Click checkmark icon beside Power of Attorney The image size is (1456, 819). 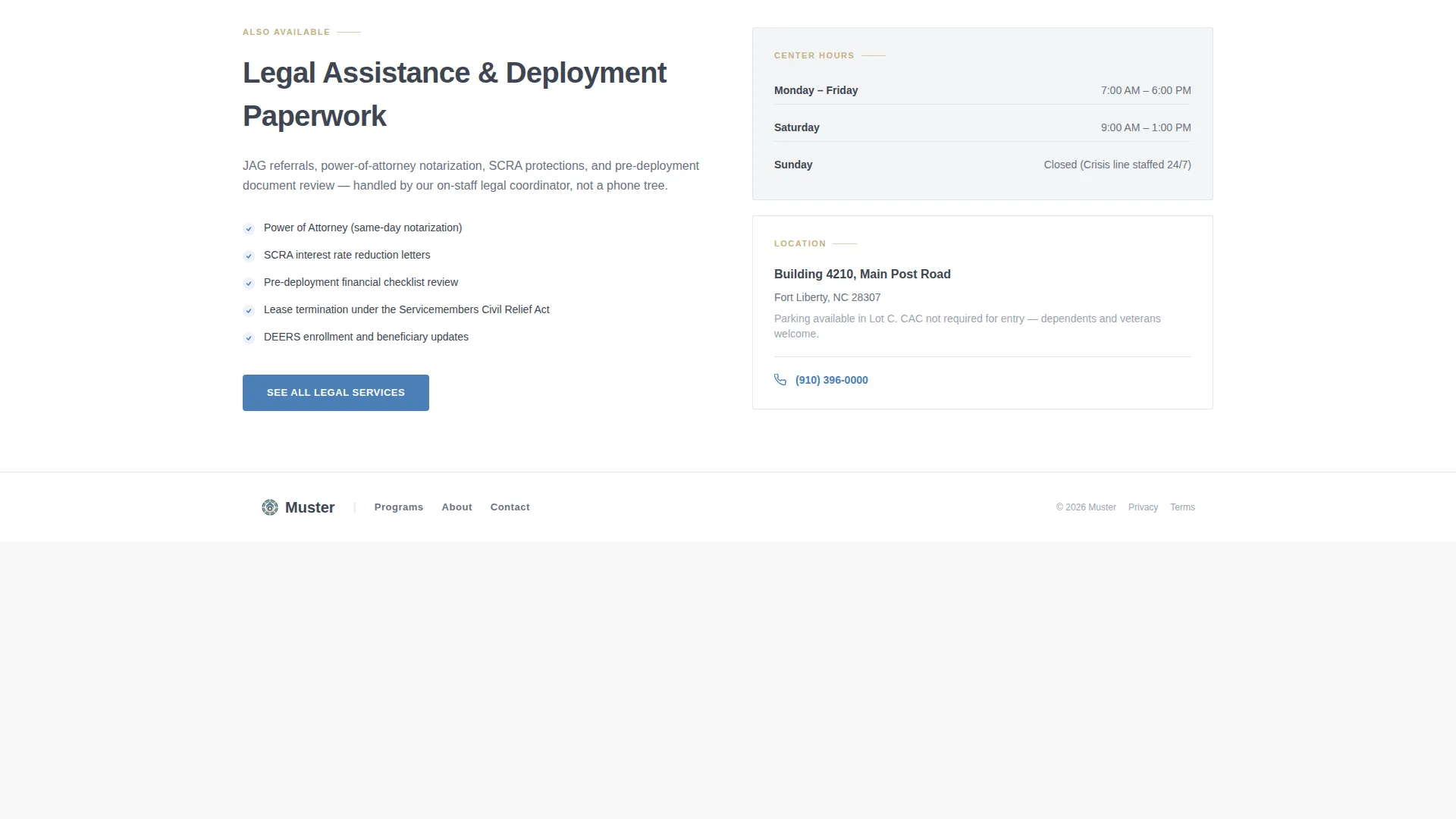[249, 229]
